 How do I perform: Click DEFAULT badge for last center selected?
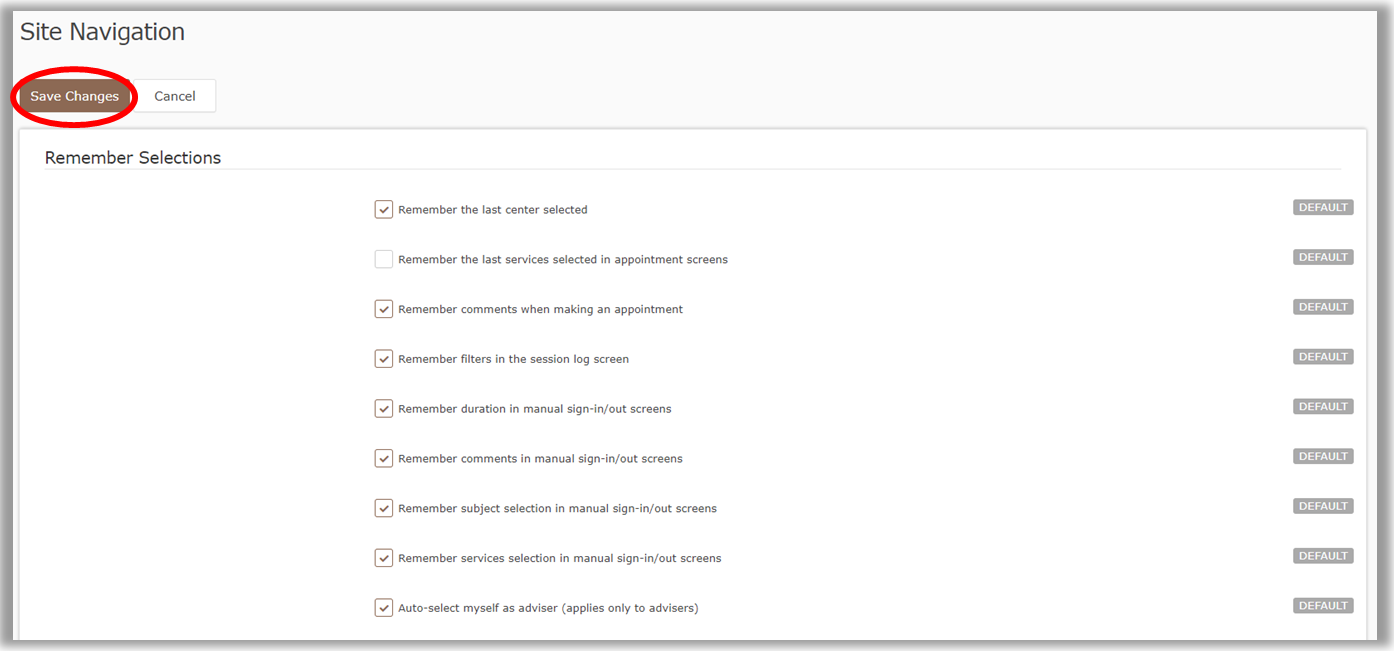pyautogui.click(x=1323, y=208)
